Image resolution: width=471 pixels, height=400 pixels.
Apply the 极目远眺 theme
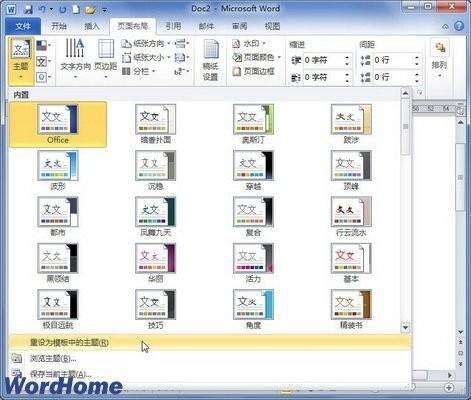[x=58, y=309]
